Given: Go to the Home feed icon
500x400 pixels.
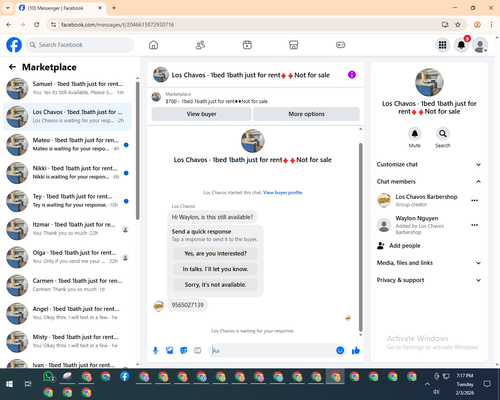Looking at the screenshot, I should coord(153,45).
